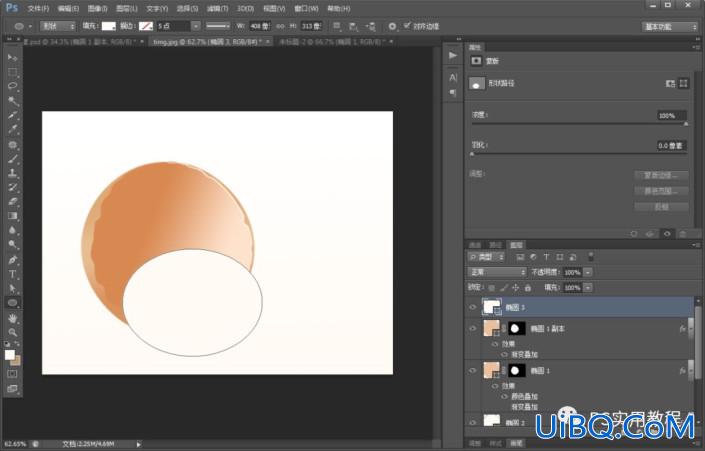Open the layer opacity dropdown arrow
705x451 pixels.
tap(588, 272)
